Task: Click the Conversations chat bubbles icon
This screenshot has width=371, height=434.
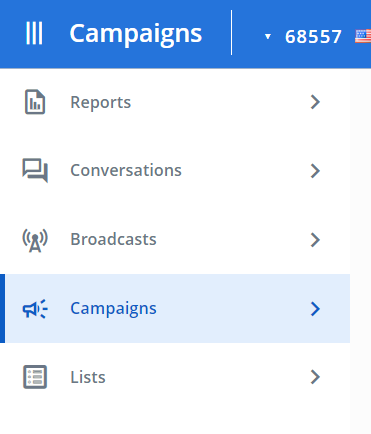Action: [x=35, y=170]
